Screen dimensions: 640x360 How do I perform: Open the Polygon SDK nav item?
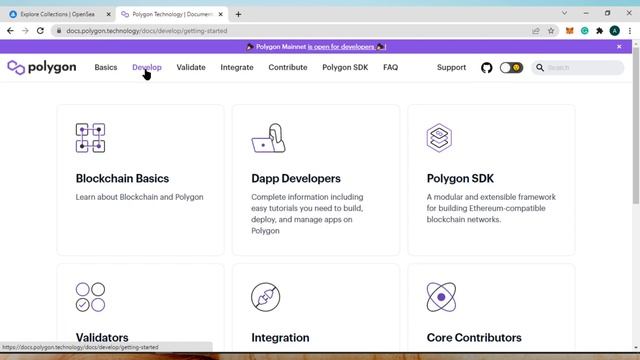(345, 67)
